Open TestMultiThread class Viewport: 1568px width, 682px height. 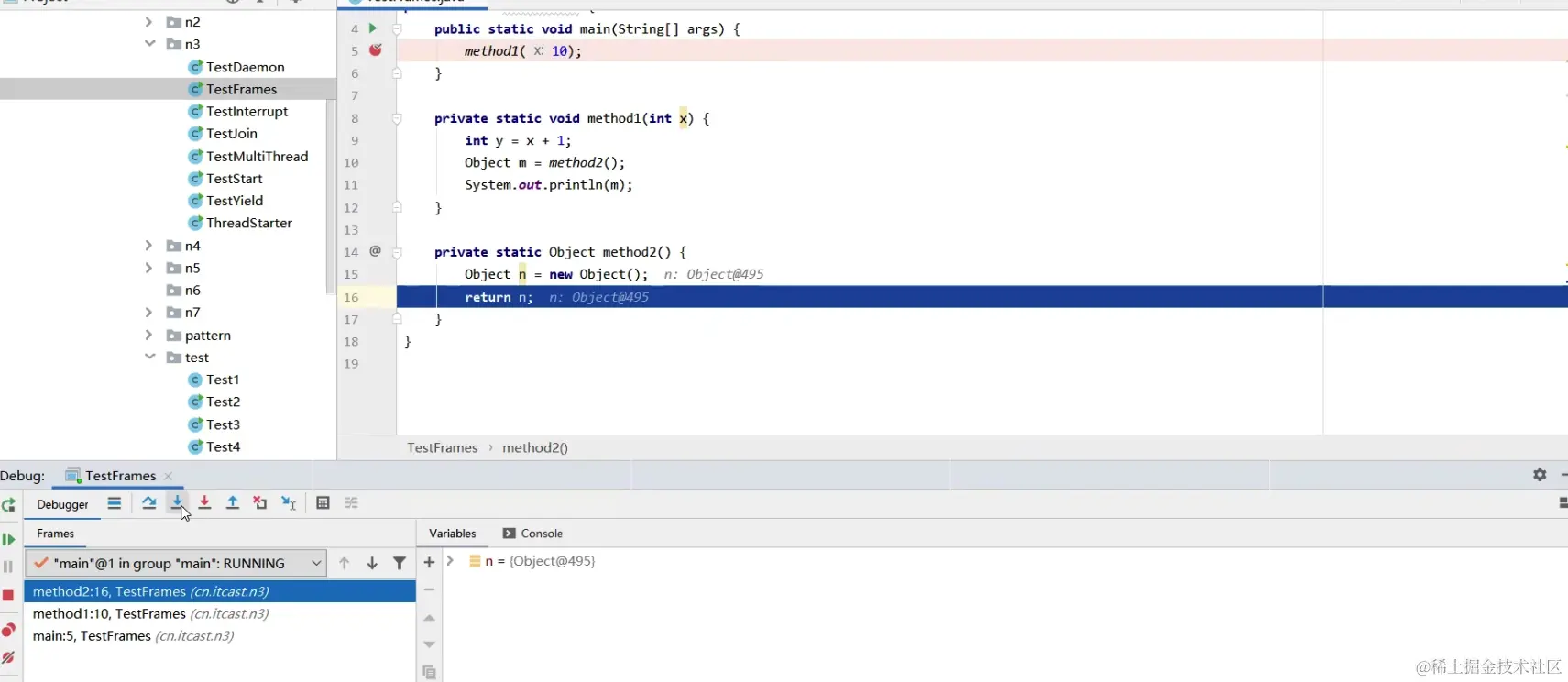click(x=247, y=156)
